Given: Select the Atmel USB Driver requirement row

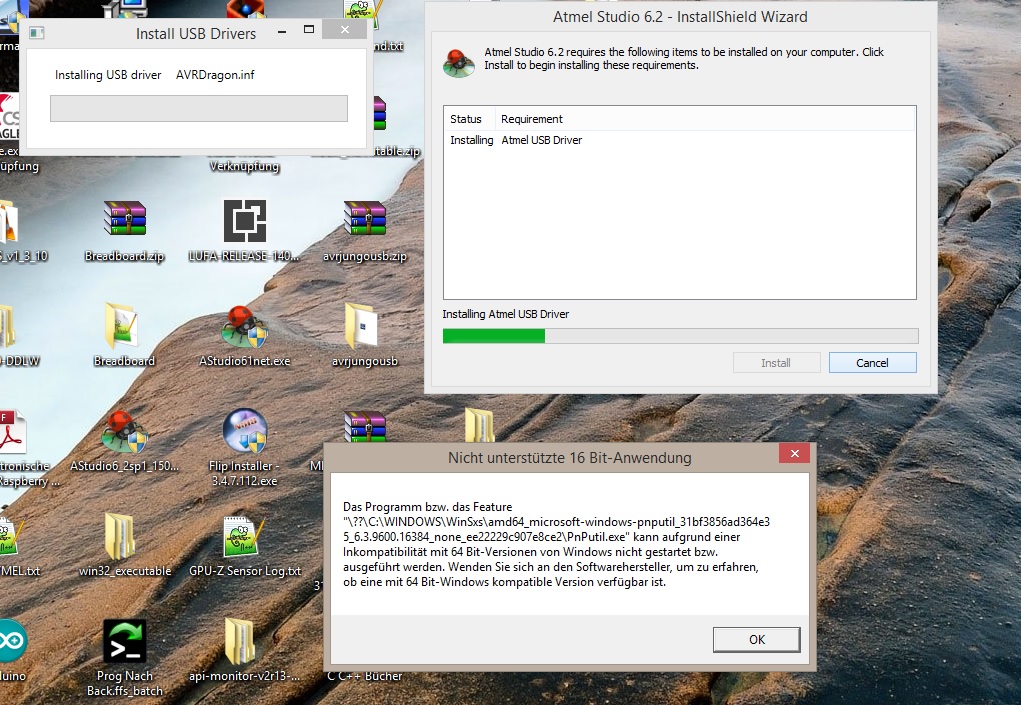Looking at the screenshot, I should [x=540, y=141].
